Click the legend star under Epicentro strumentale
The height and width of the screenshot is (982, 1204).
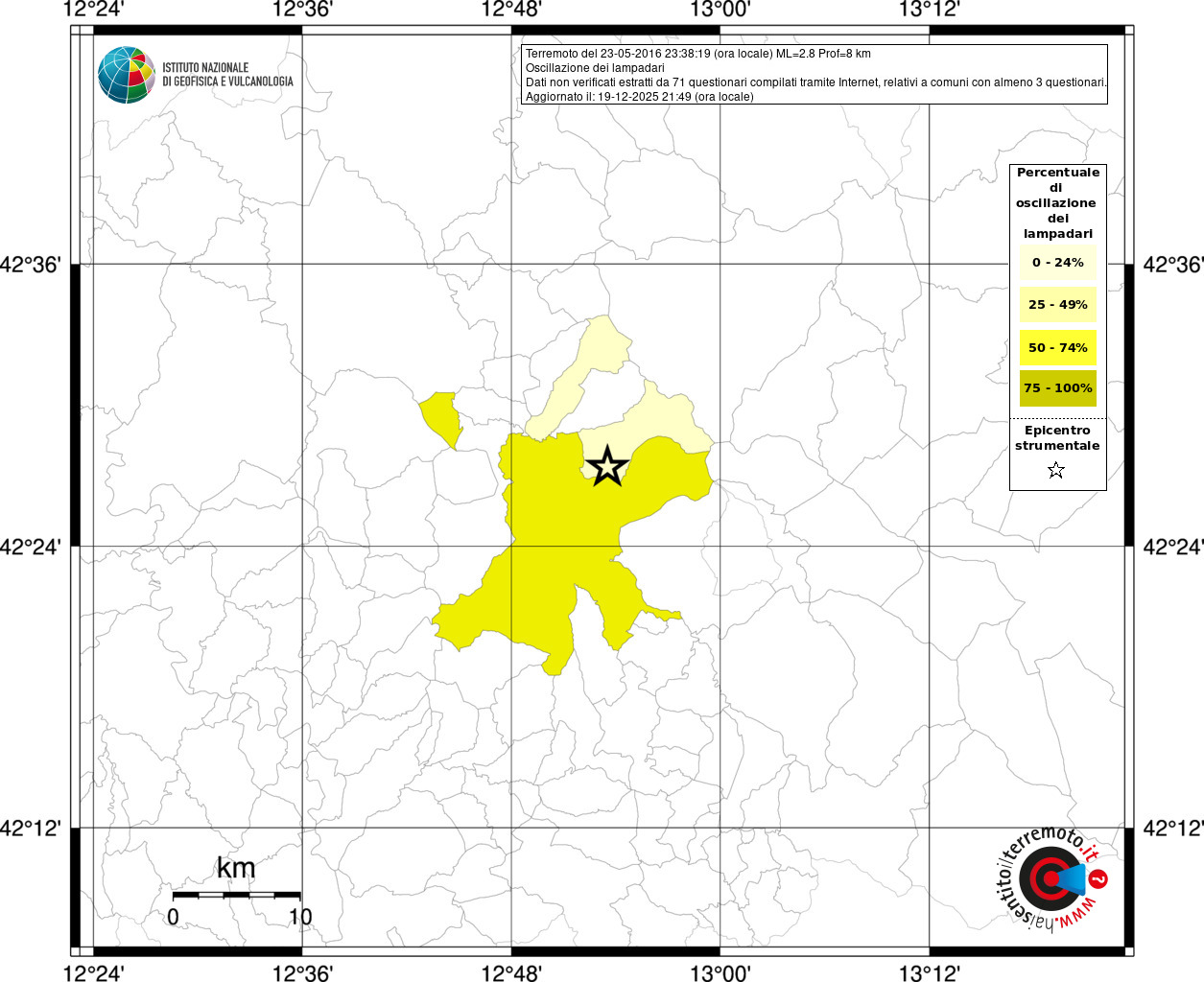pos(1056,470)
